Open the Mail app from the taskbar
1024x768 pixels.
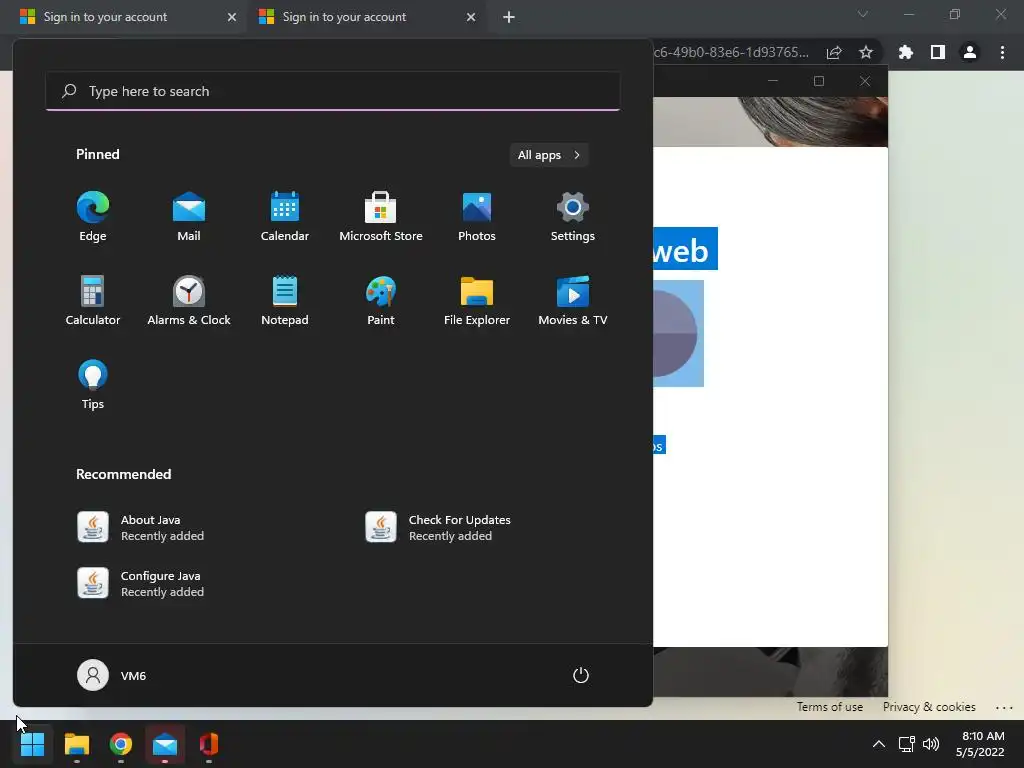(165, 744)
